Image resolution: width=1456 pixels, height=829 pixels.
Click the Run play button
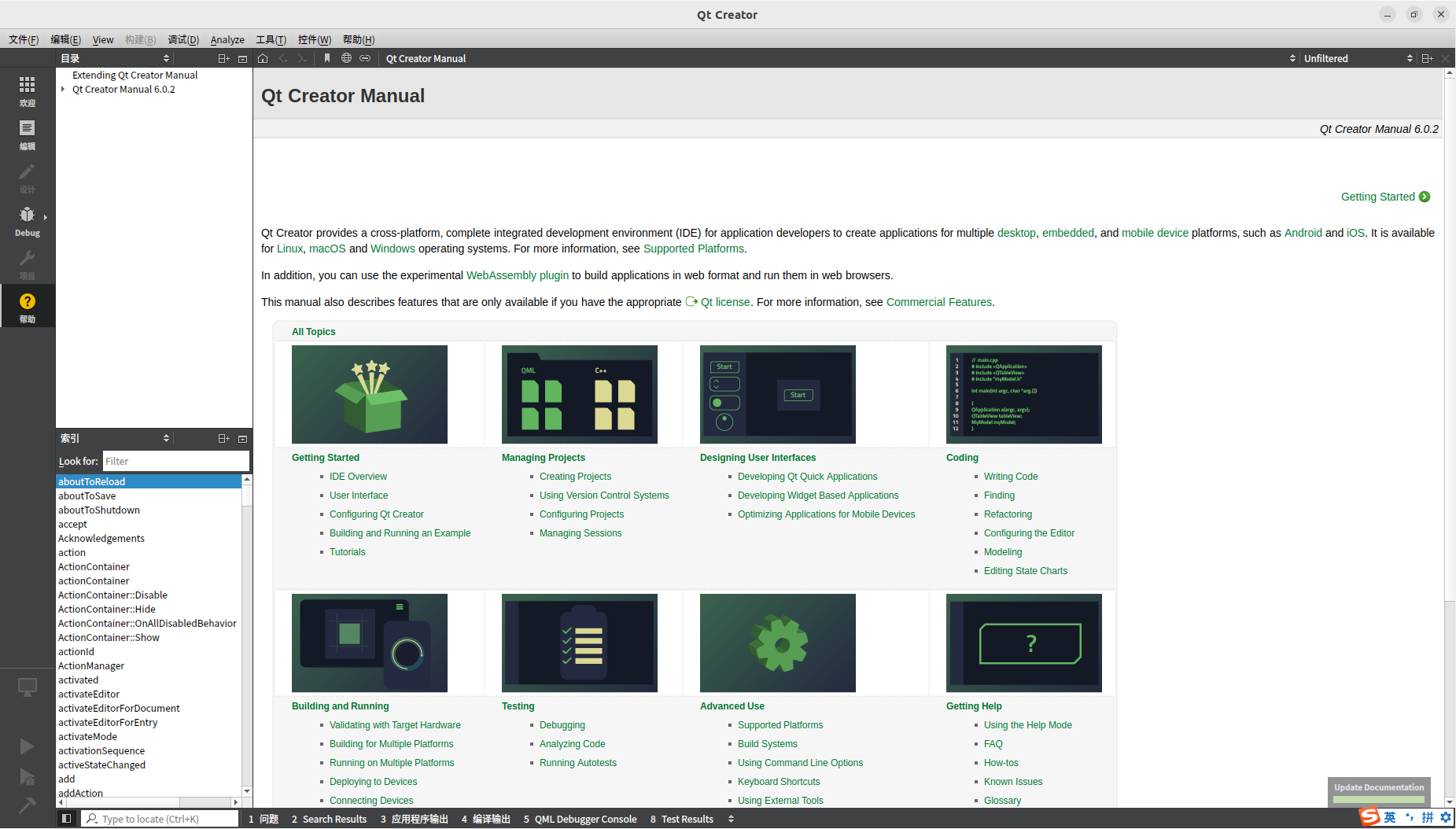point(27,746)
